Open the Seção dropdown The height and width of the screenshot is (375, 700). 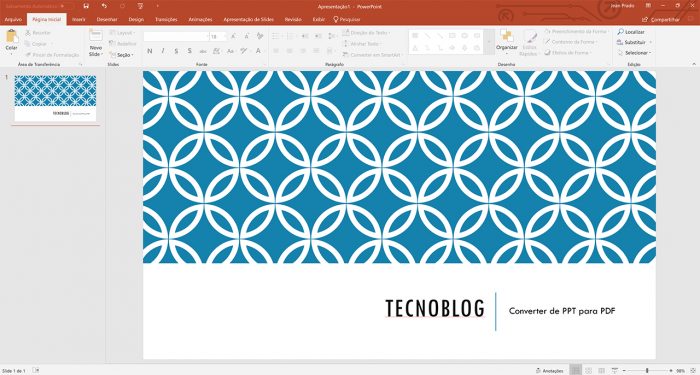coord(122,55)
